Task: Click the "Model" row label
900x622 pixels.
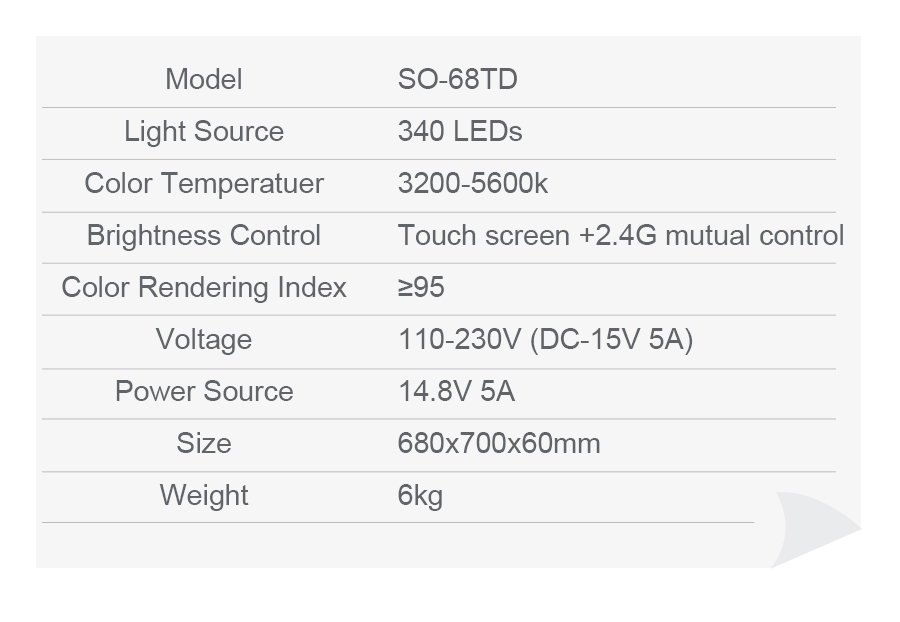Action: 204,80
